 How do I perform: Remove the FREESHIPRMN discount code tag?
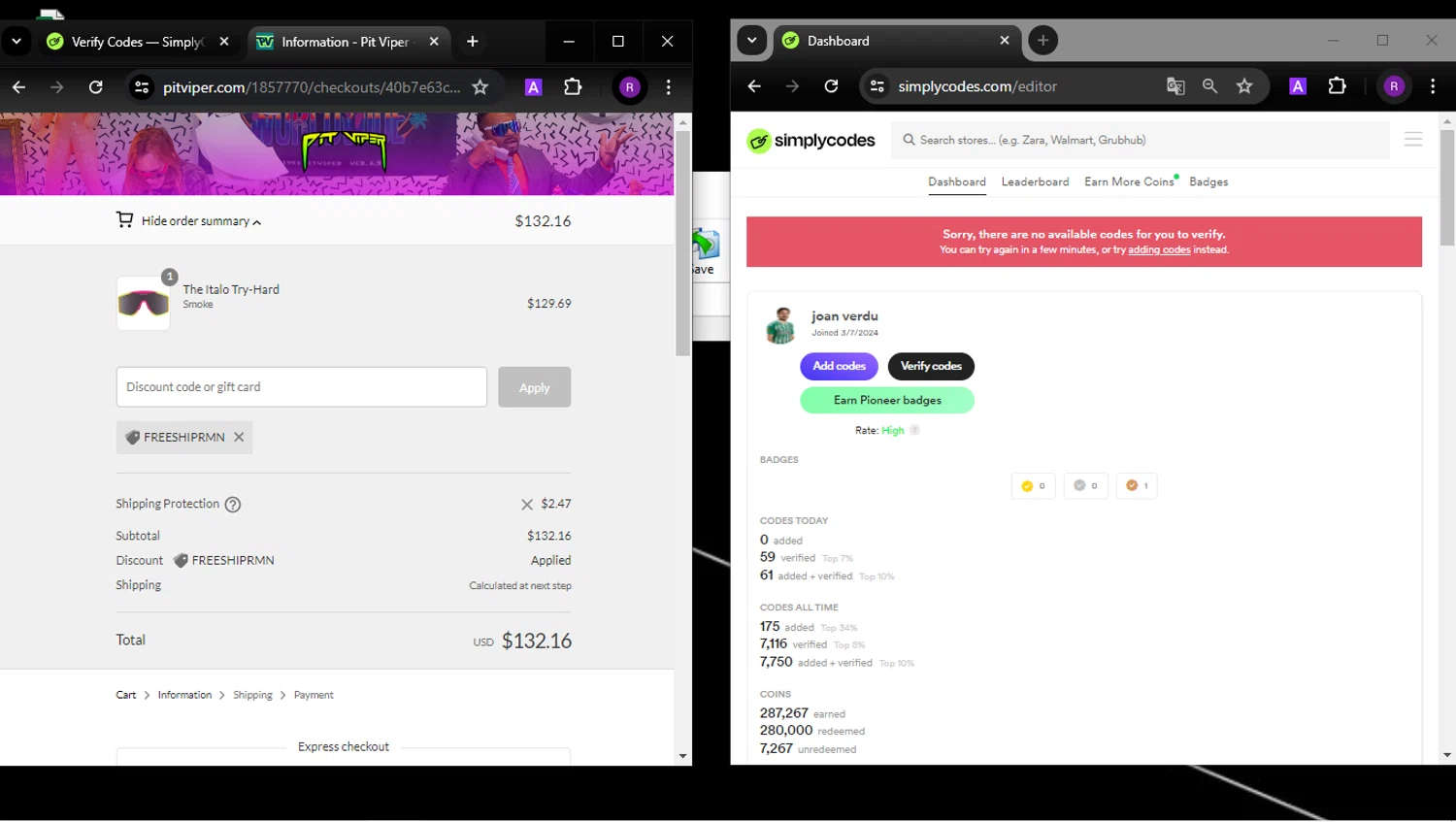(x=239, y=438)
